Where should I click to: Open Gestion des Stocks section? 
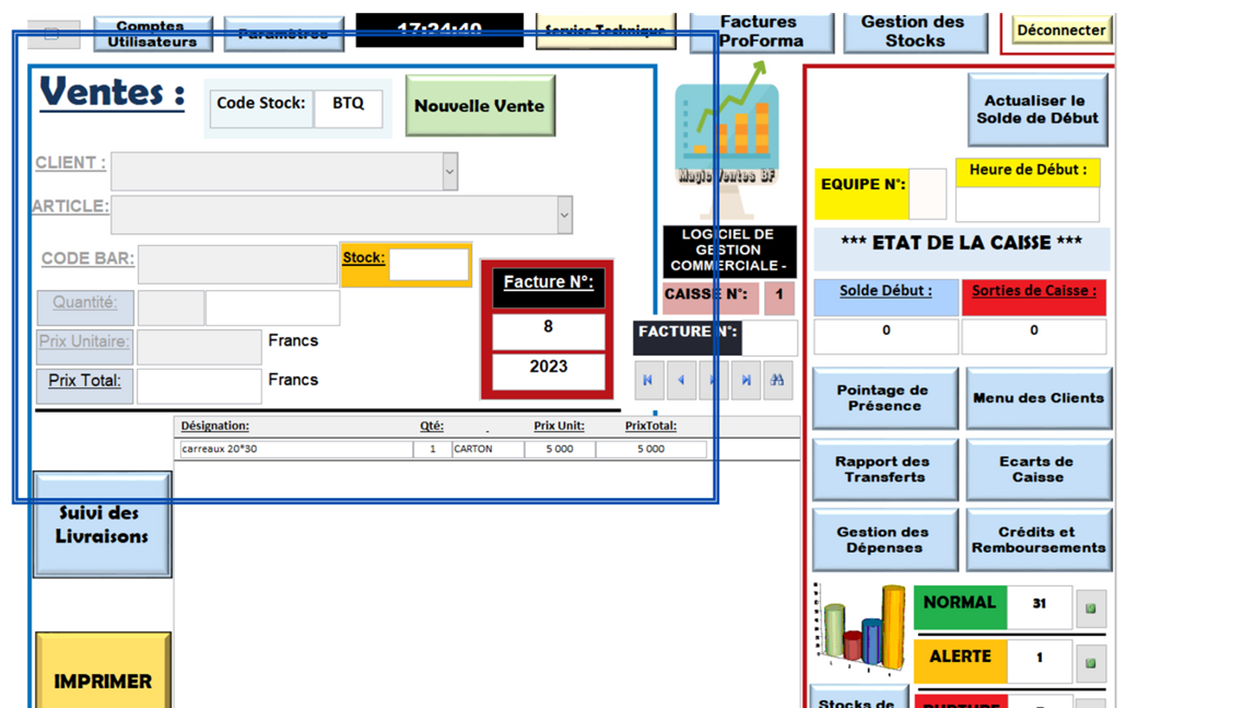coord(914,31)
